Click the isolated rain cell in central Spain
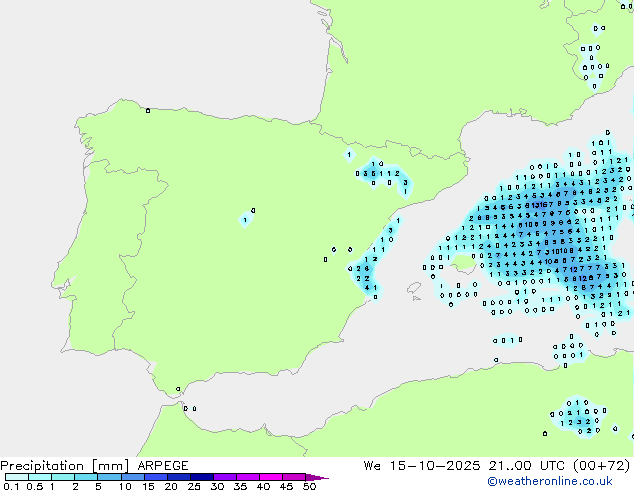 [246, 218]
